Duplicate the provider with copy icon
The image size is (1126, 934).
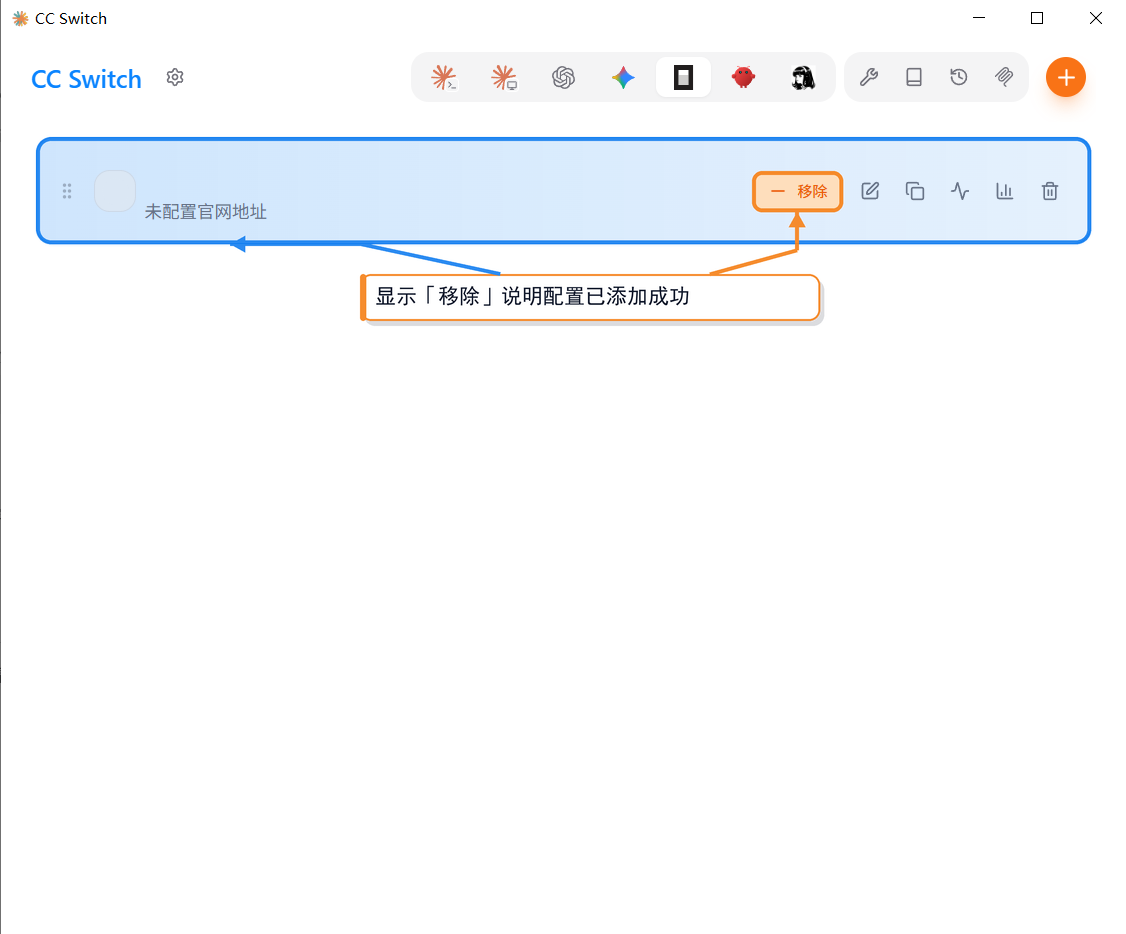(915, 191)
